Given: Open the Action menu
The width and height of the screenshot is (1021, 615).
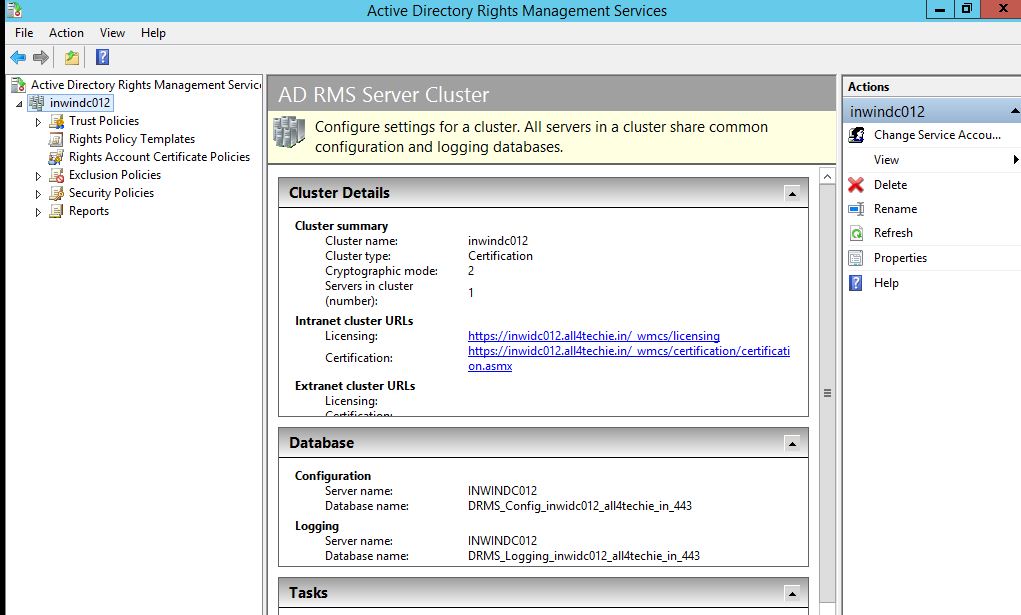Looking at the screenshot, I should pyautogui.click(x=66, y=32).
